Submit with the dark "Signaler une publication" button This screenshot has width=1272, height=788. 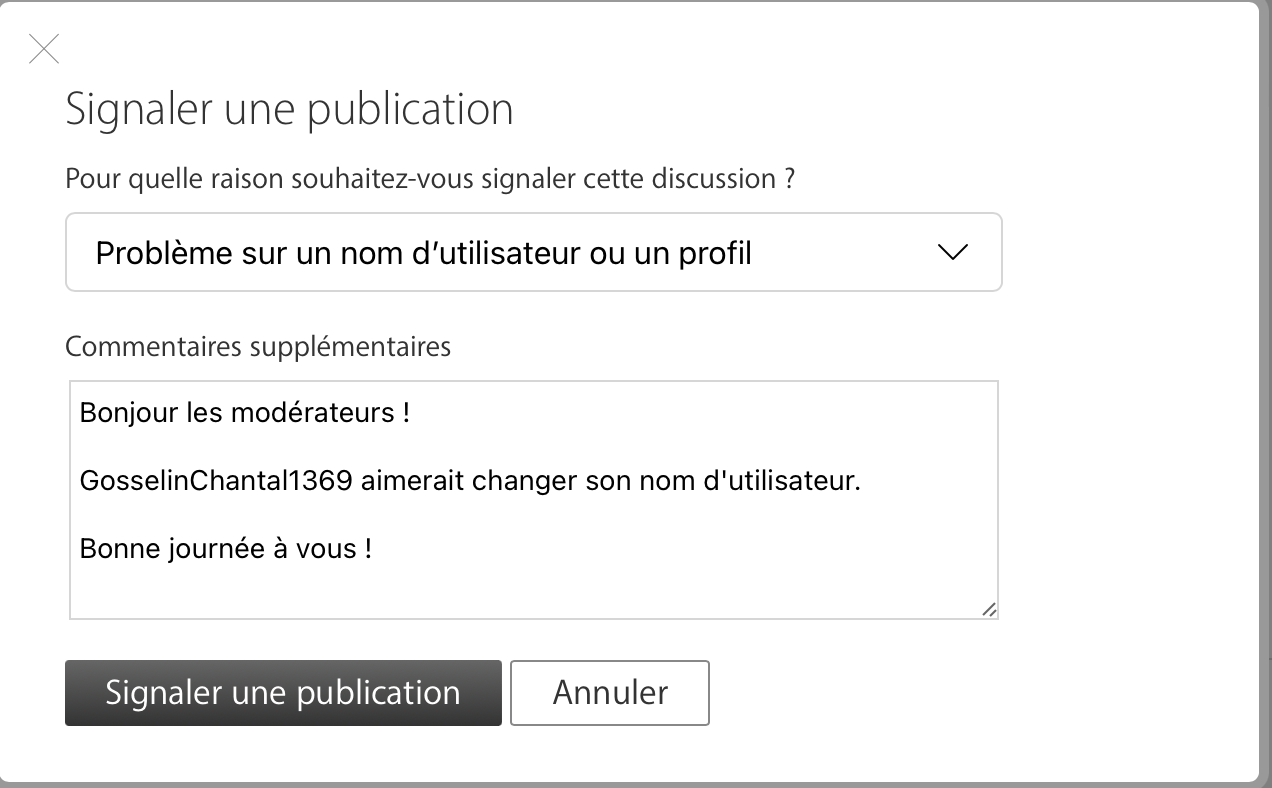[283, 692]
